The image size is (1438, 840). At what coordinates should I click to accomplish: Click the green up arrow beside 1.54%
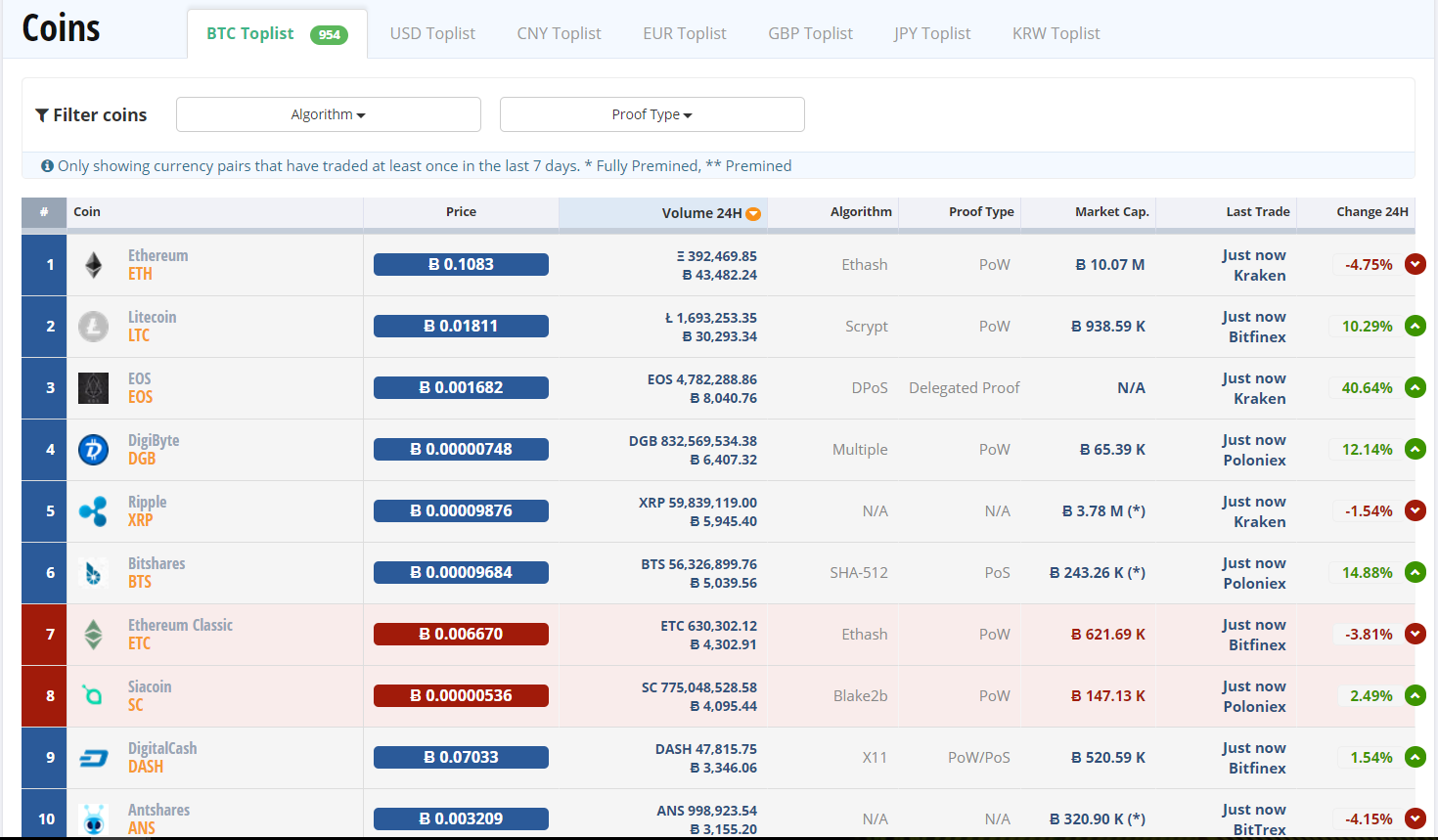(x=1416, y=757)
